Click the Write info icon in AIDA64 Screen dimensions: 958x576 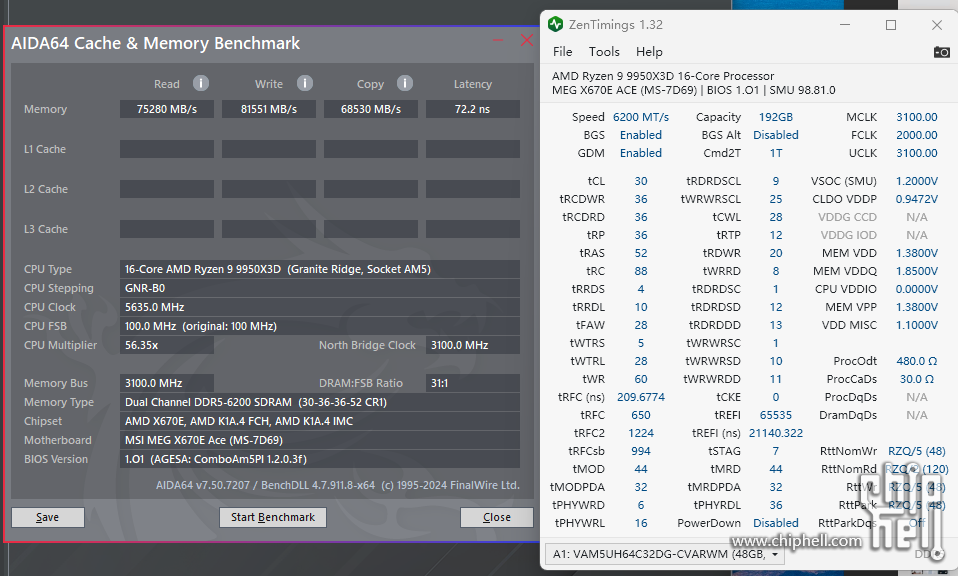tap(305, 83)
